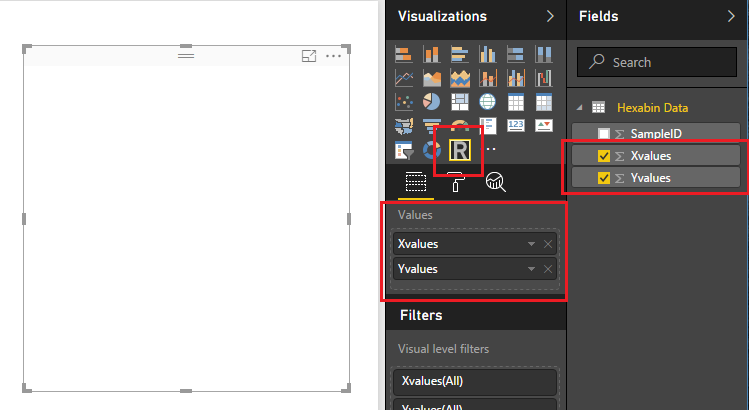Select the Line chart visual
This screenshot has height=410, width=749.
click(404, 78)
